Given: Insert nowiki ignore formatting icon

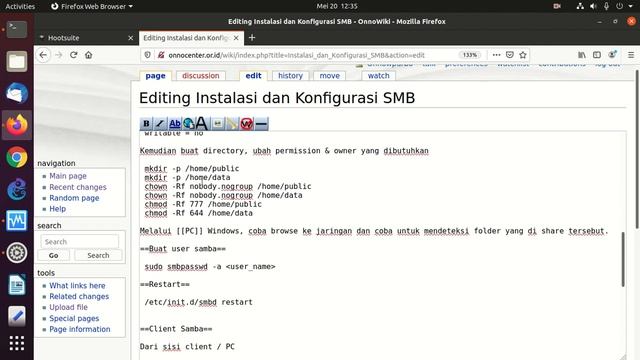Looking at the screenshot, I should (x=247, y=124).
